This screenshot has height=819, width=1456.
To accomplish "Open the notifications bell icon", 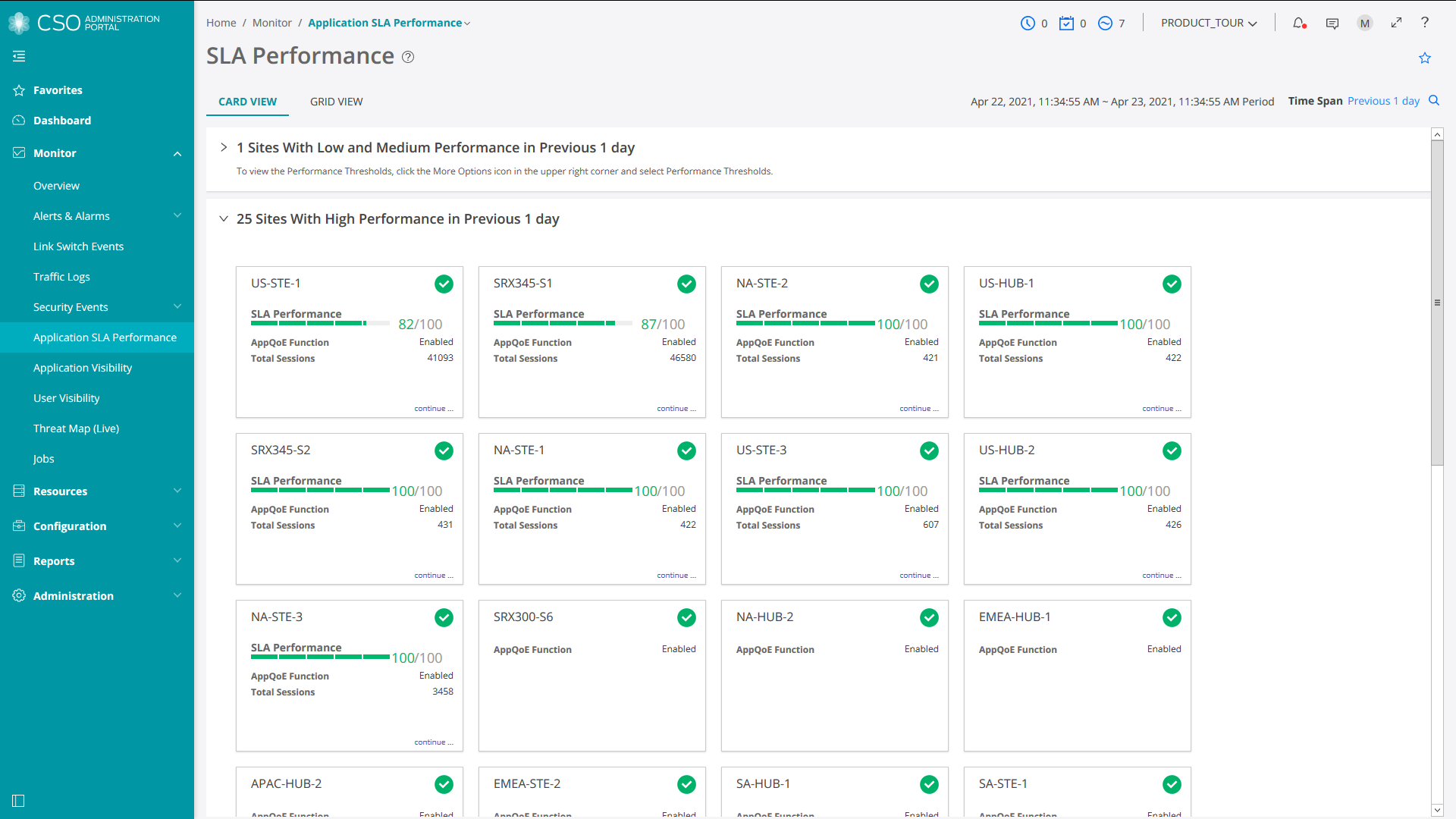I will pyautogui.click(x=1299, y=24).
